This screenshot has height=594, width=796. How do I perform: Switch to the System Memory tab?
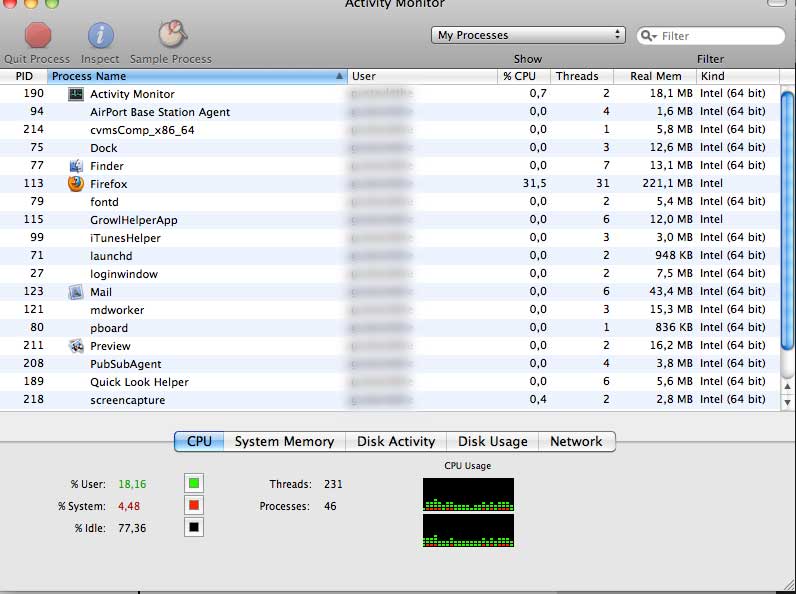(284, 441)
